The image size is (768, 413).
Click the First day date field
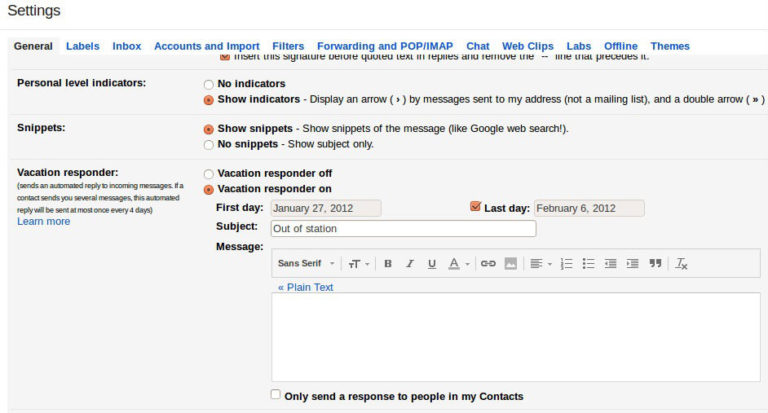coord(326,208)
